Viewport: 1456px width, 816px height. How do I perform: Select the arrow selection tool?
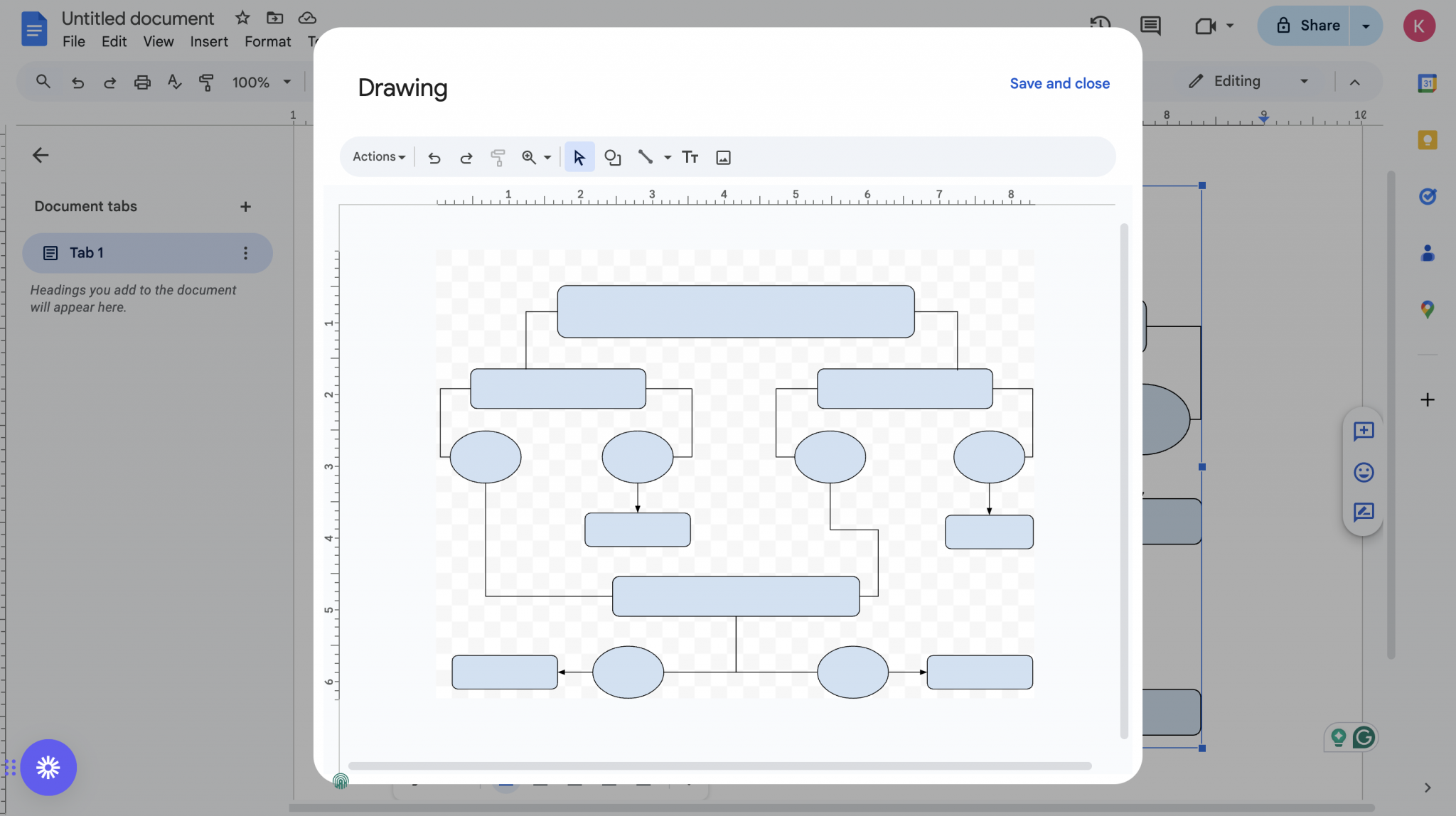coord(578,157)
